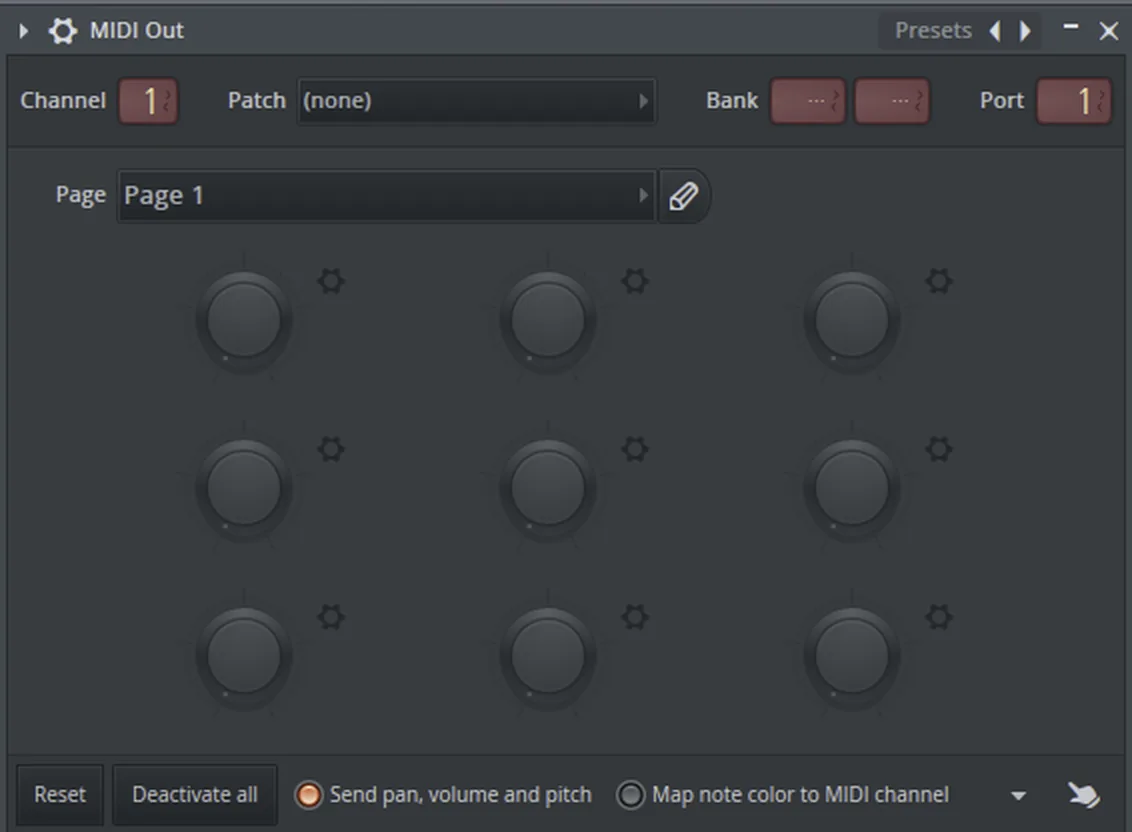Click the Channel number field
This screenshot has height=832, width=1132.
pos(148,101)
